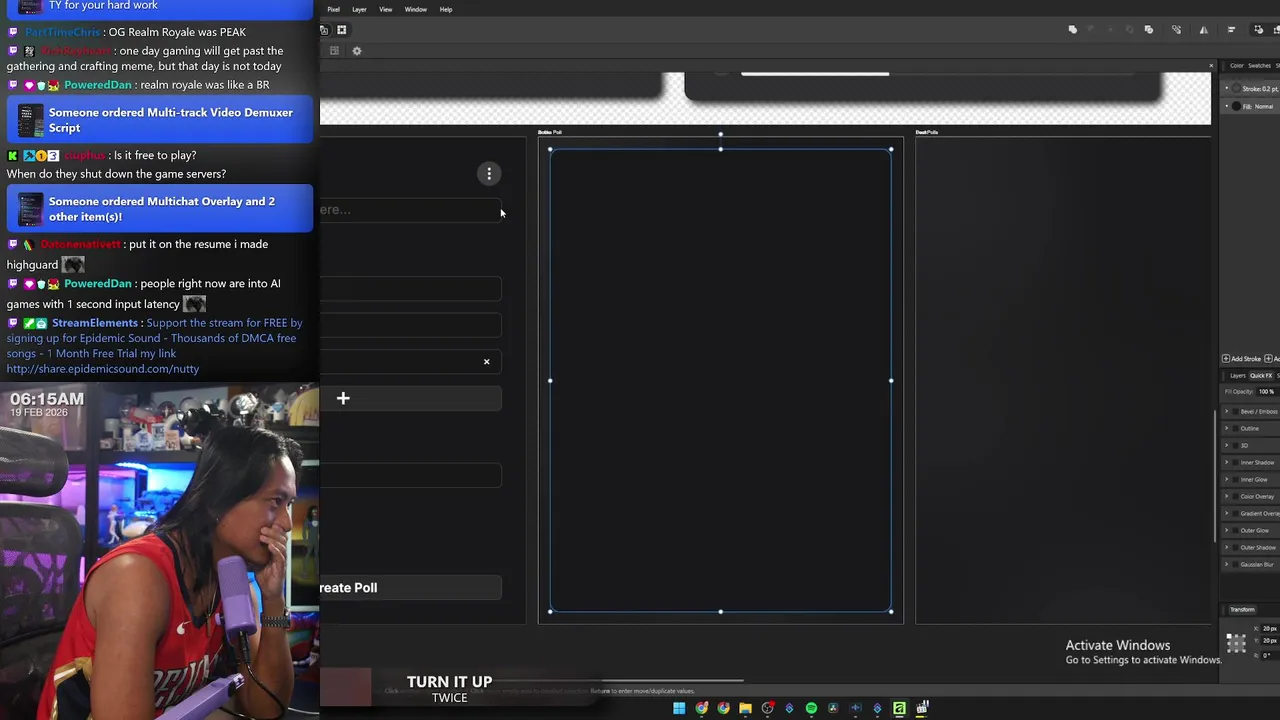Click the Add Stroke button
This screenshot has width=1280, height=720.
click(x=1242, y=359)
